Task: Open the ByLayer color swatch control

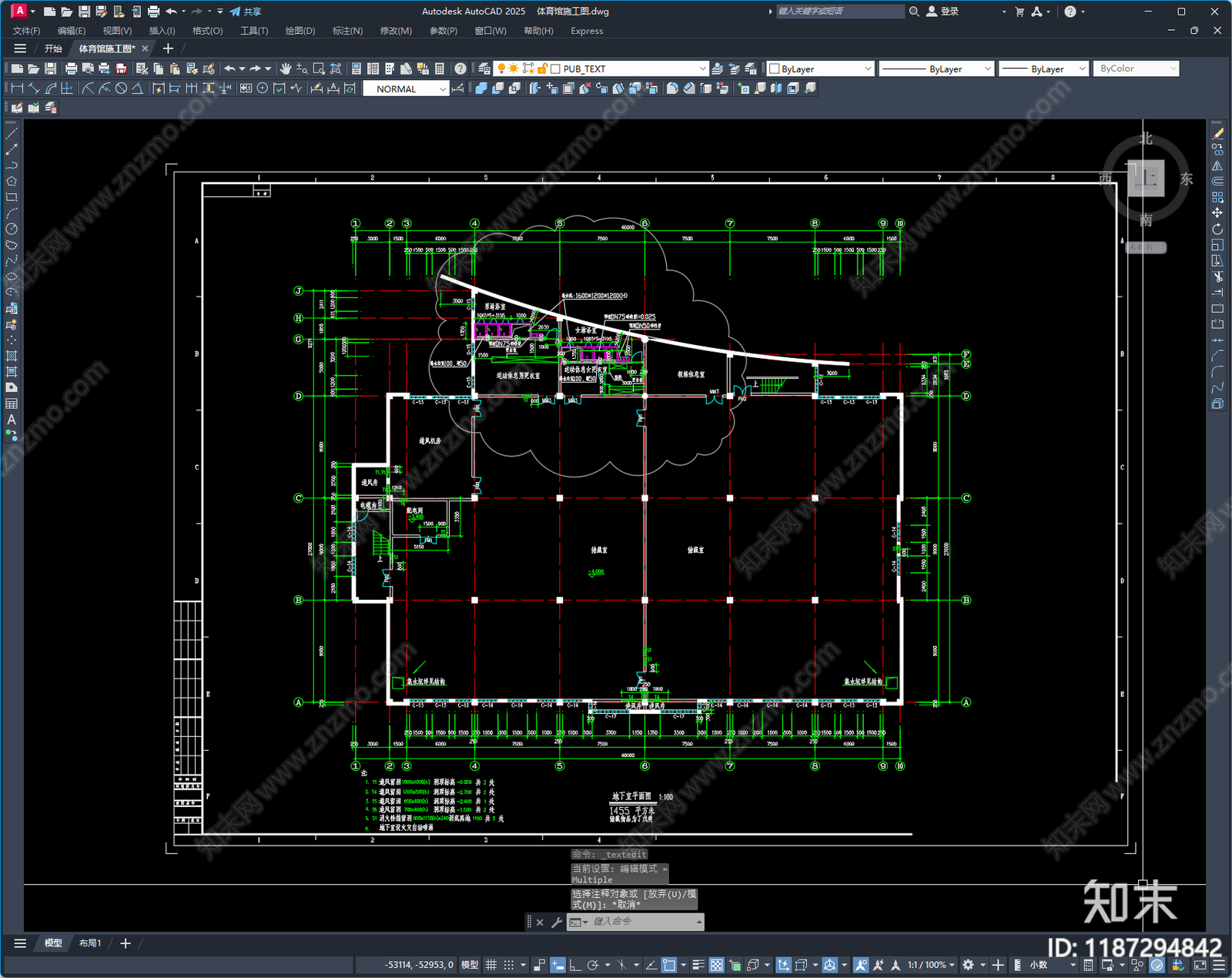Action: [821, 69]
